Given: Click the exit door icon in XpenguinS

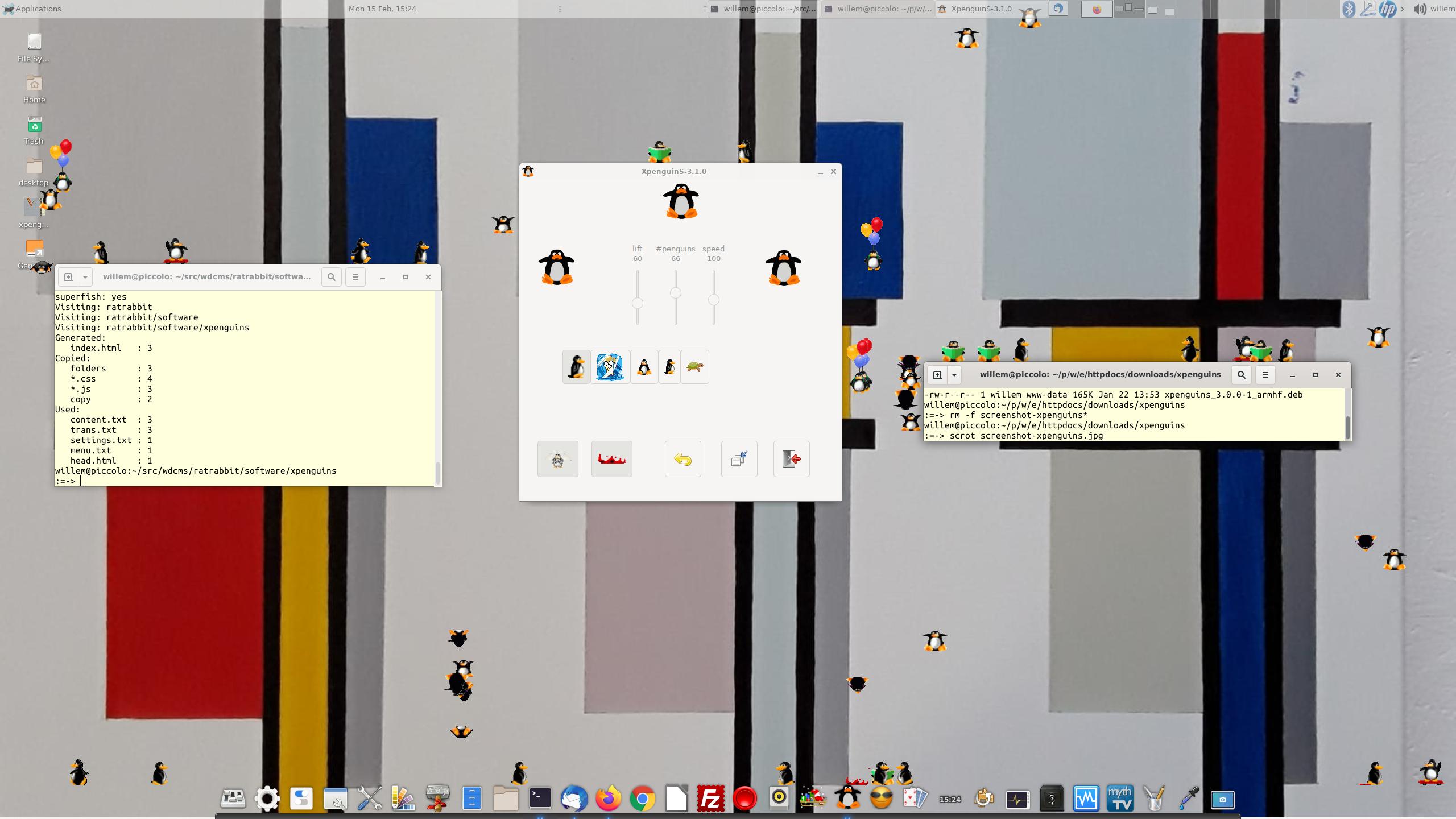Looking at the screenshot, I should [x=791, y=459].
